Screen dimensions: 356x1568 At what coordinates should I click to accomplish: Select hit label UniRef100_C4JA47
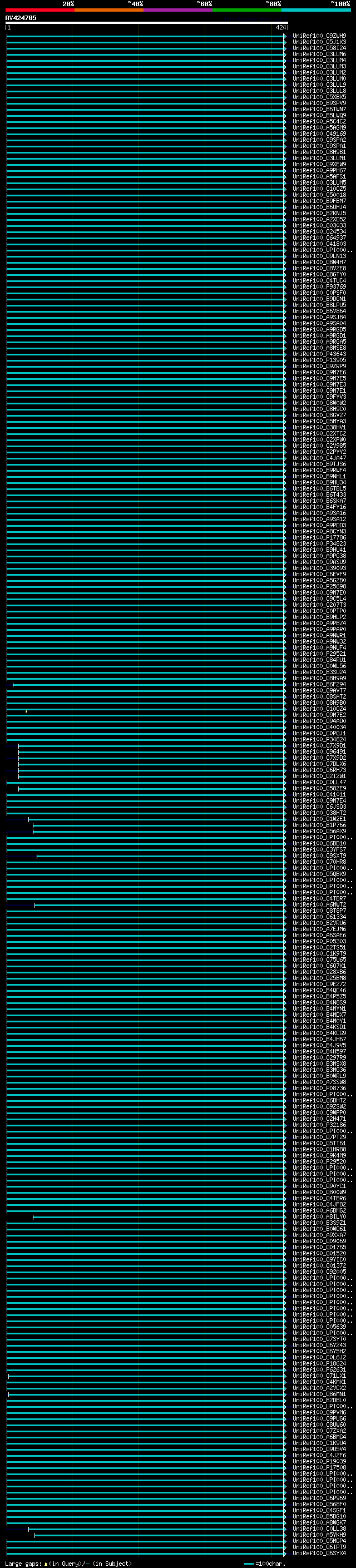(x=319, y=458)
